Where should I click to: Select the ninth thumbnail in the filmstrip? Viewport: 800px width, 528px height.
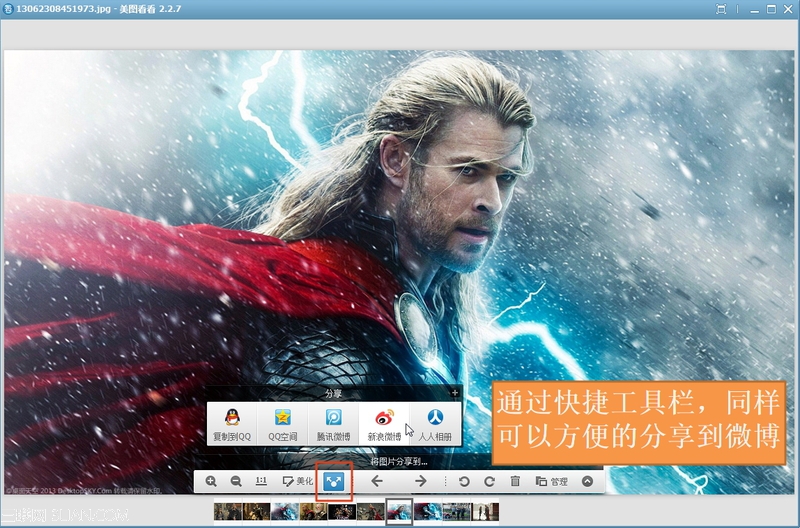click(x=456, y=511)
